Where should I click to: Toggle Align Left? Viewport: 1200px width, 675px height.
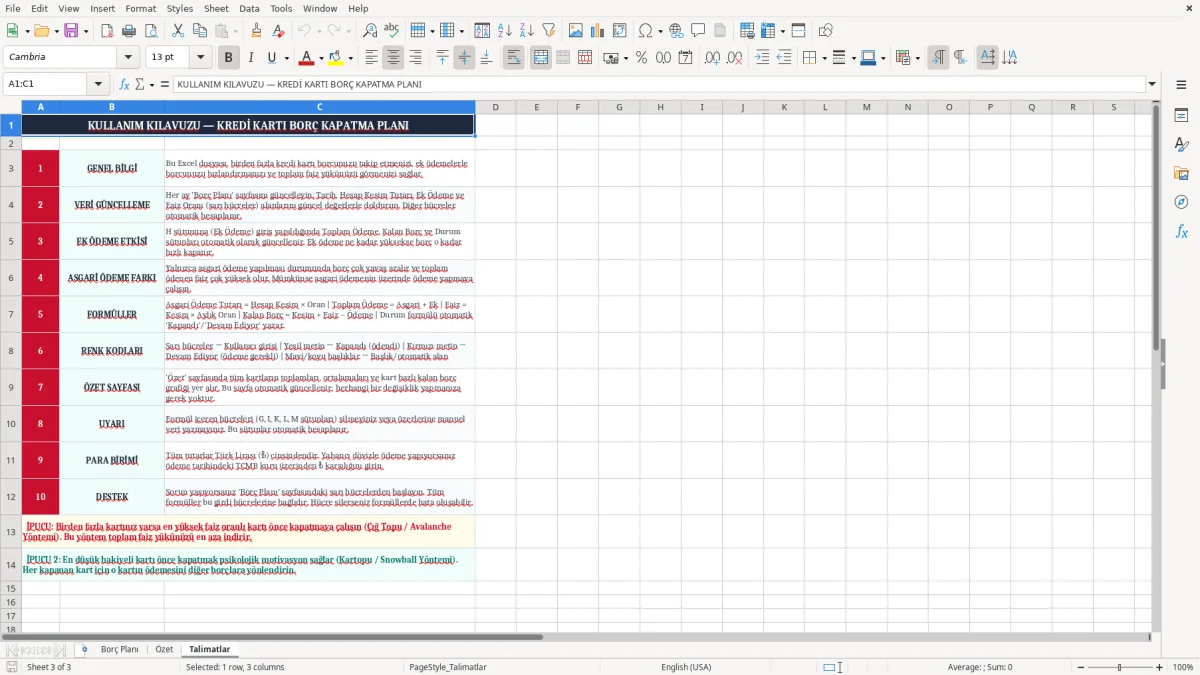tap(372, 58)
